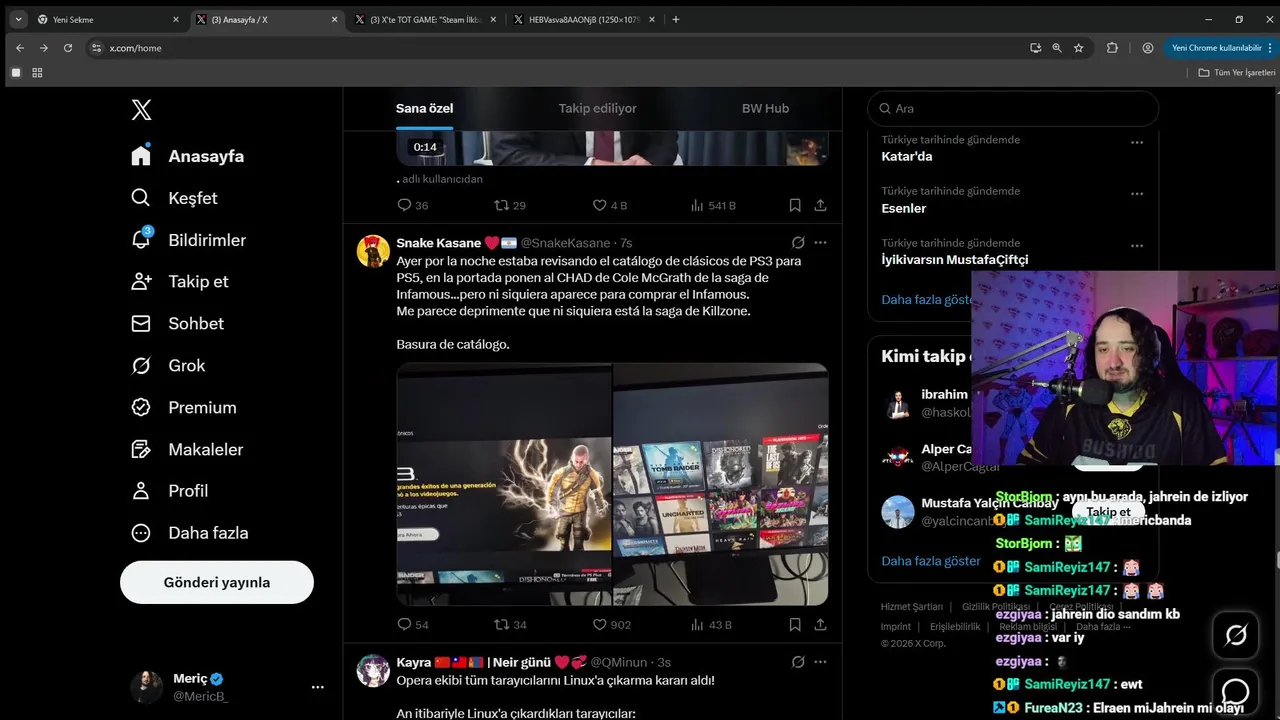Open game catalog image in post

click(x=721, y=484)
